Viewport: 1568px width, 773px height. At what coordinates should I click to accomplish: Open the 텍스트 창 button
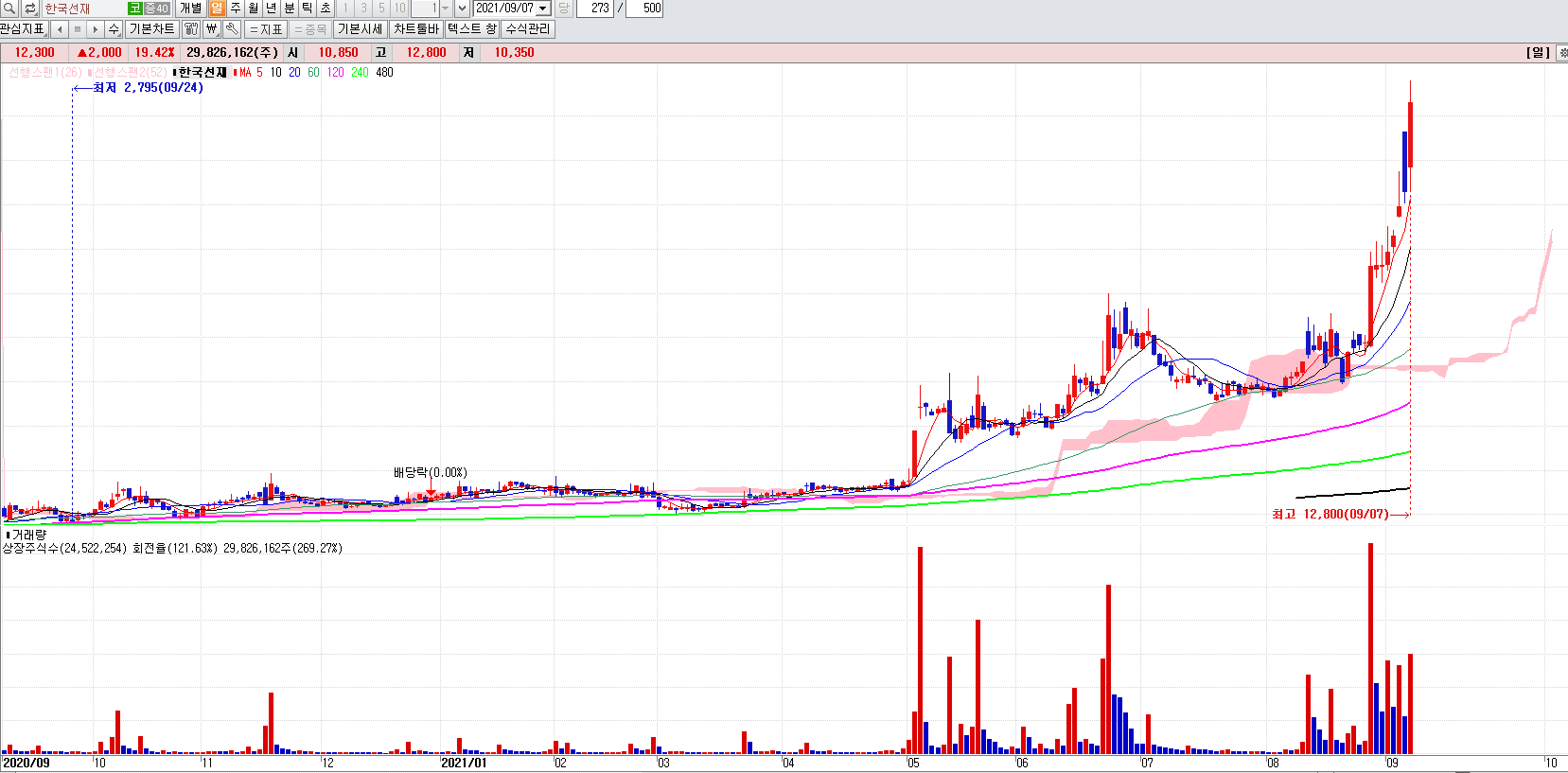pyautogui.click(x=472, y=29)
